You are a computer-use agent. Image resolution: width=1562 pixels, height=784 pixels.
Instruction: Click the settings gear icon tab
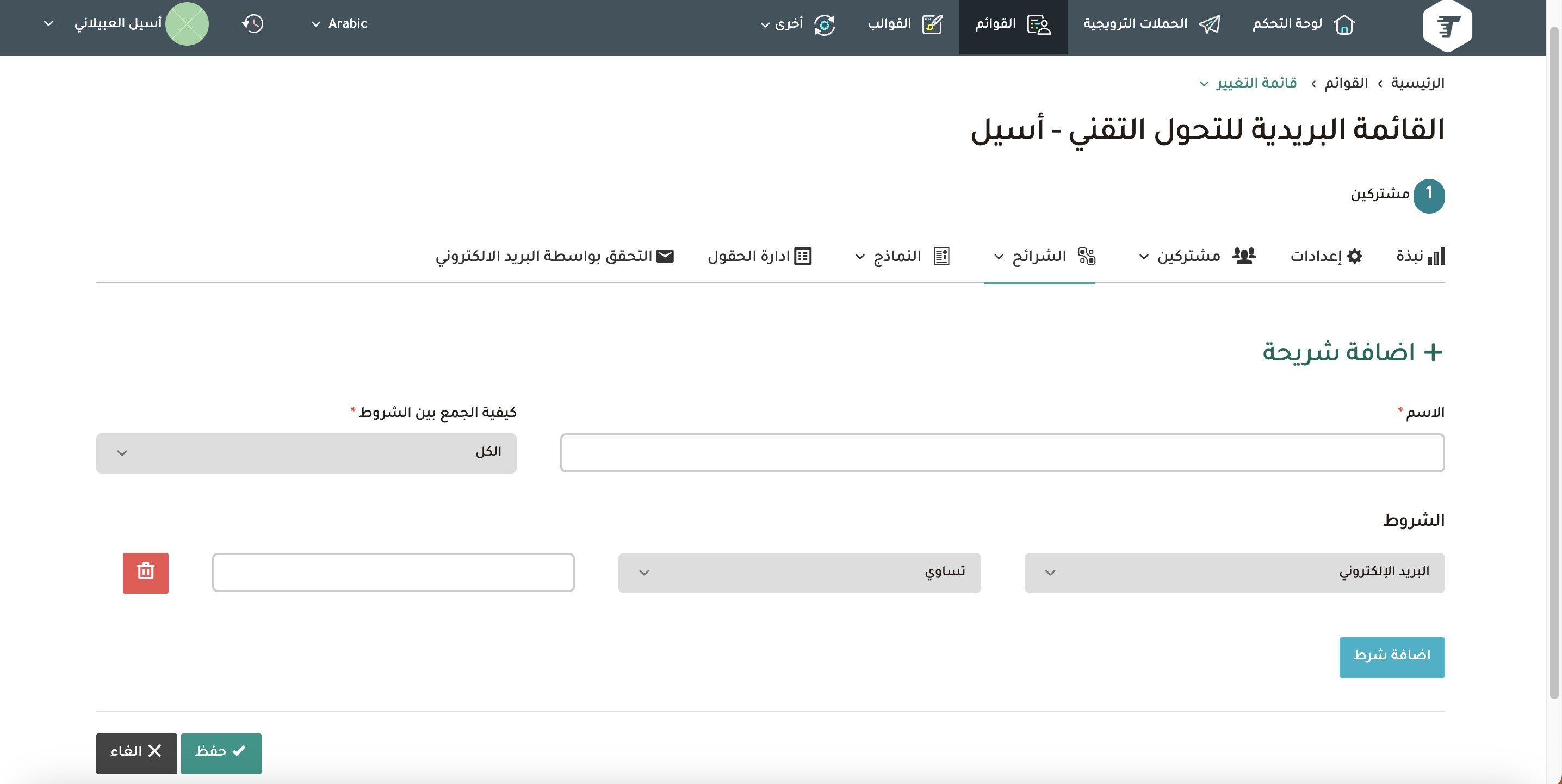point(1354,256)
